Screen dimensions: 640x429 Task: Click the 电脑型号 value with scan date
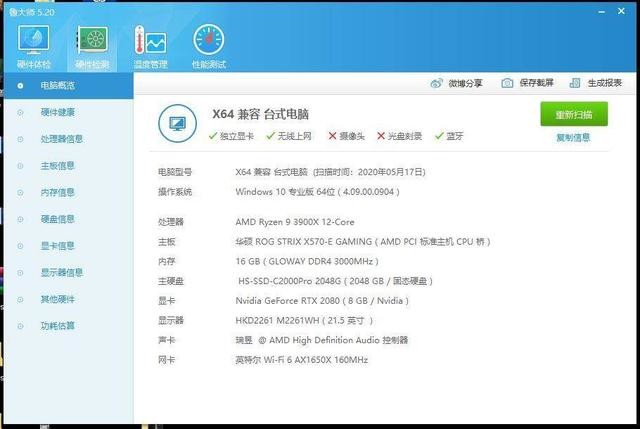point(330,172)
